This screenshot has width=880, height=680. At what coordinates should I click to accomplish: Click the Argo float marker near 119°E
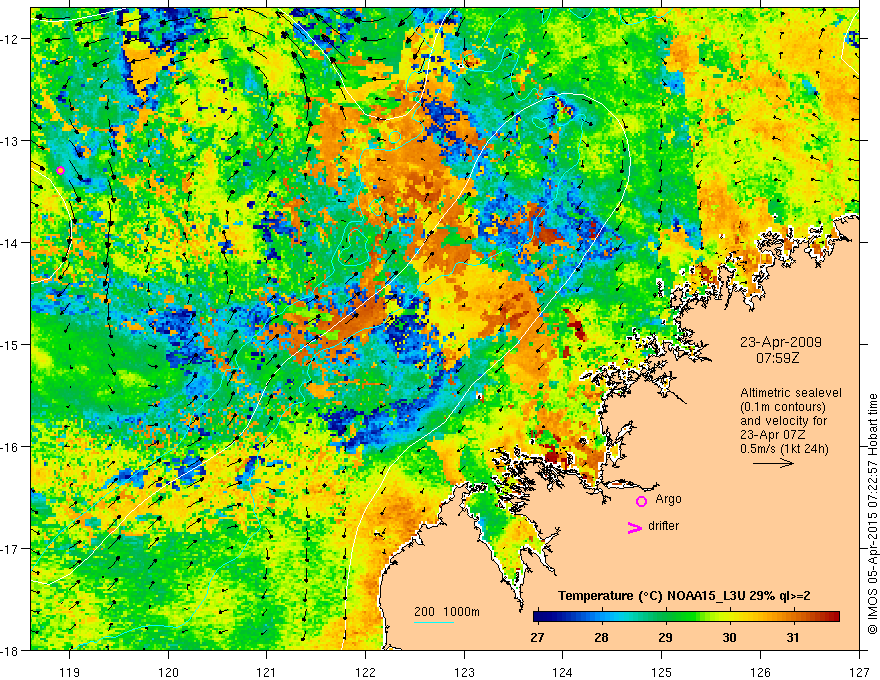coord(61,171)
